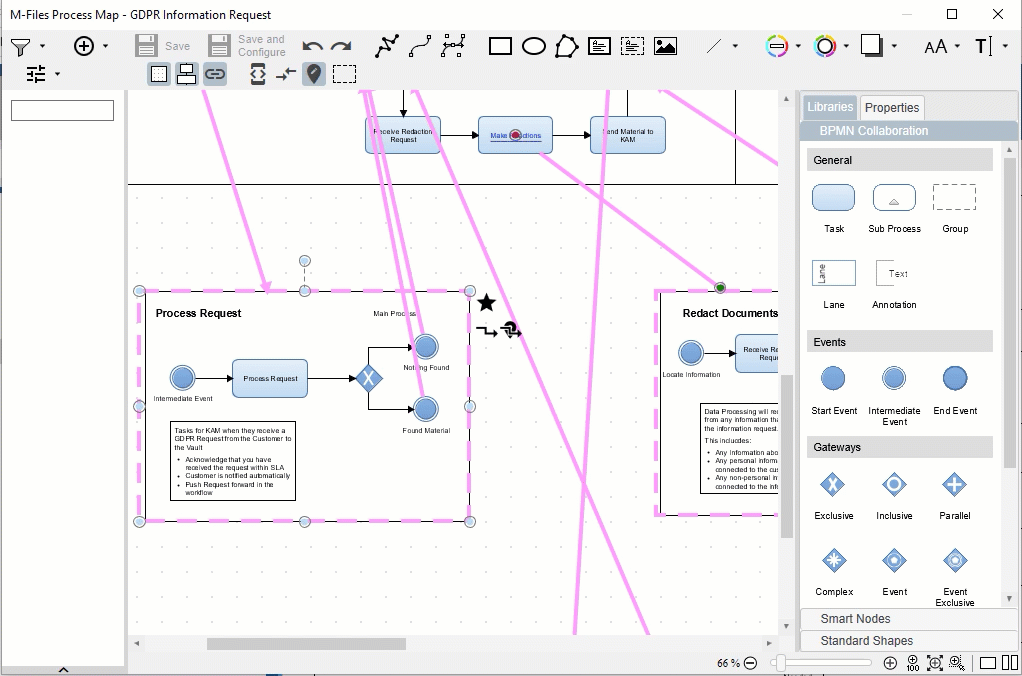1022x676 pixels.
Task: Choose the curved connector tool
Action: pos(420,46)
